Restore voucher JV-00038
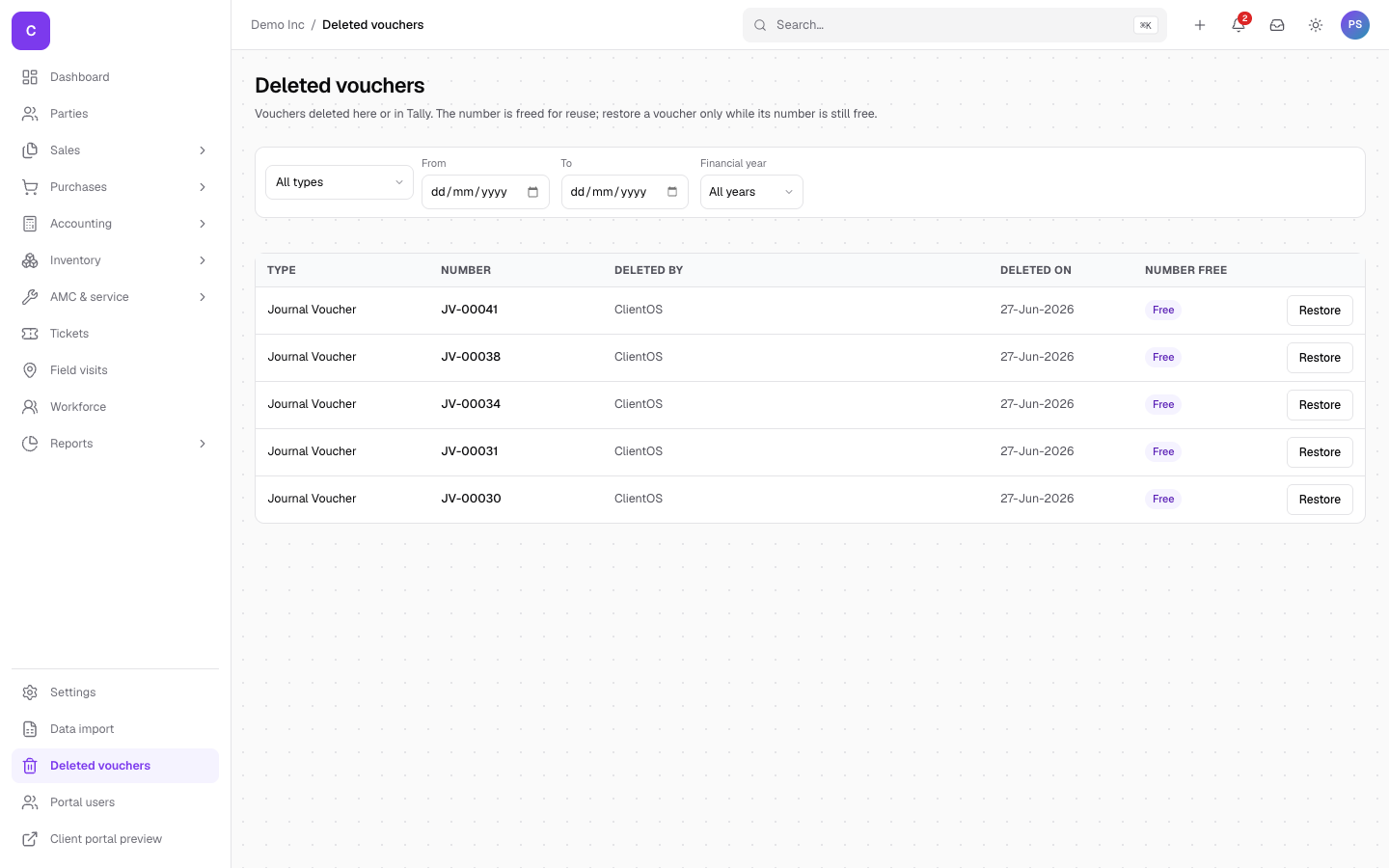Viewport: 1389px width, 868px height. (1320, 358)
